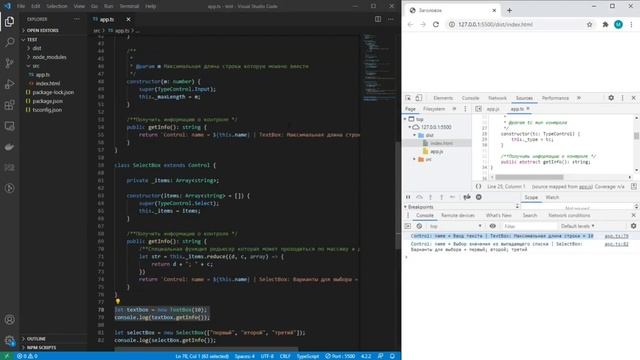Open Run and Debug view in VS Code
This screenshot has width=640, height=360.
[9, 84]
